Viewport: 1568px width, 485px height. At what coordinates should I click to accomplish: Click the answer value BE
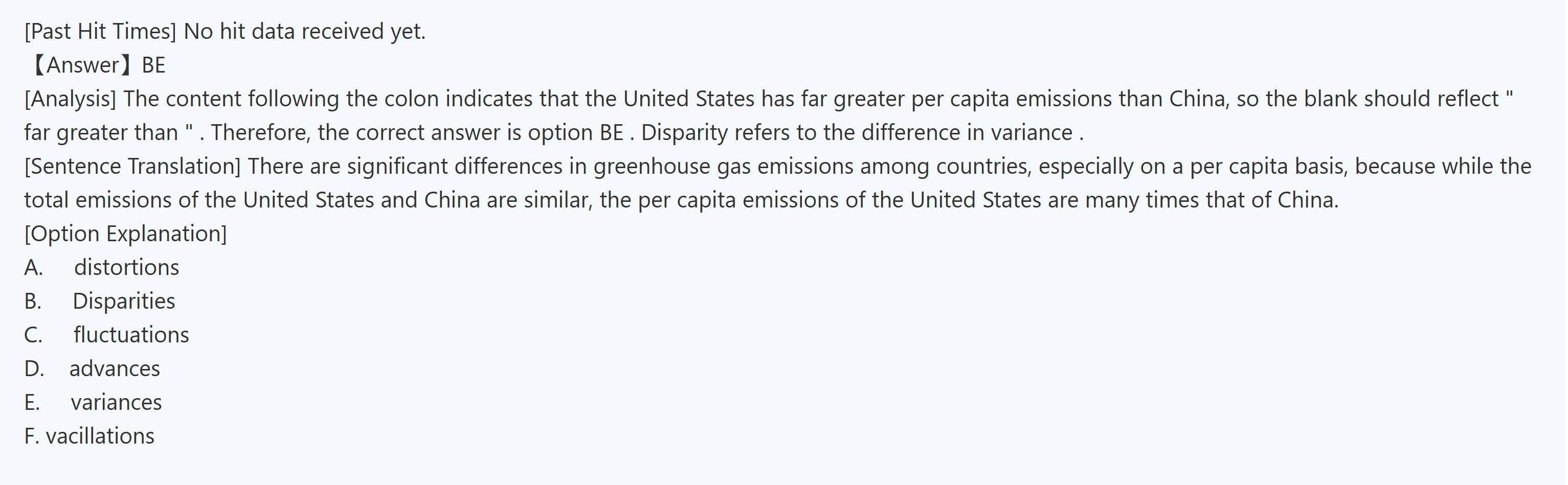click(153, 65)
